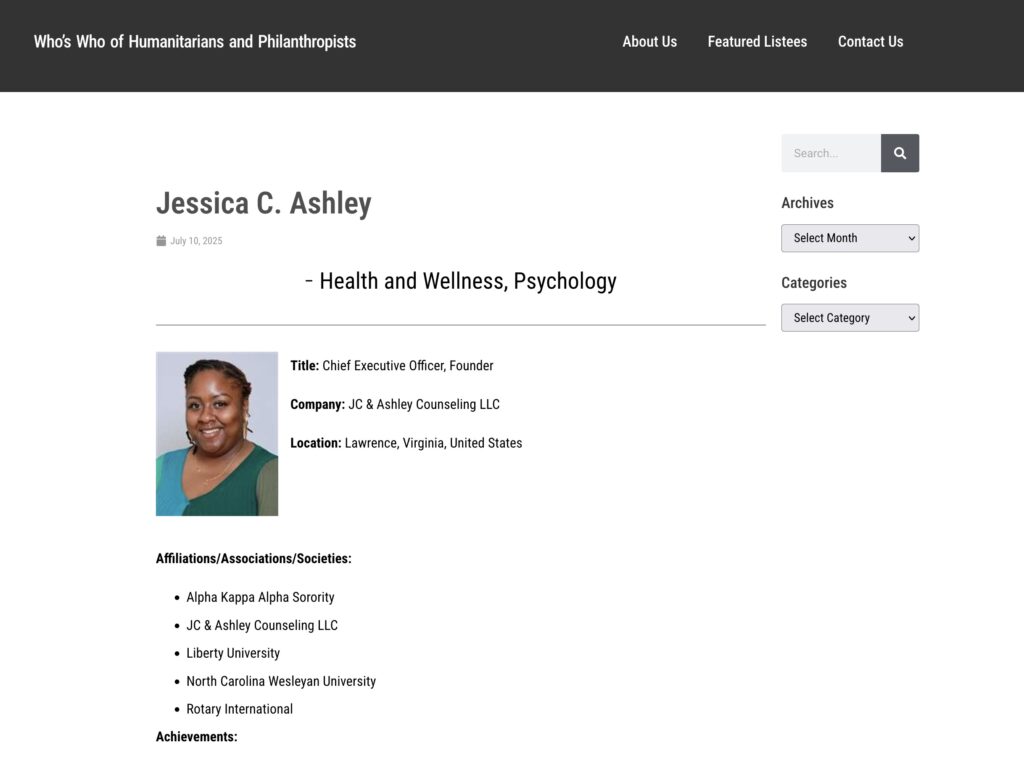Click Rotary International list item
1024x764 pixels.
tap(239, 709)
